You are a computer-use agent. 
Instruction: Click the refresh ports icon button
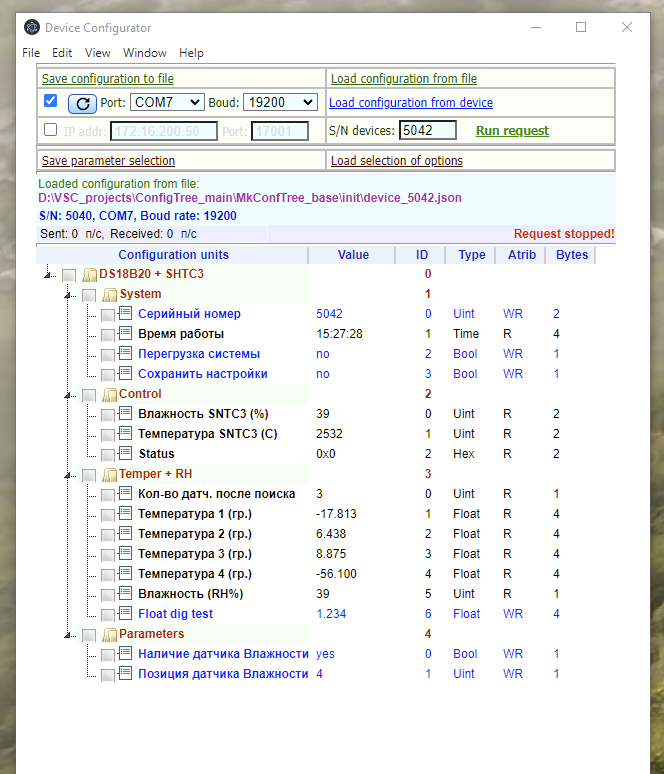pos(82,103)
